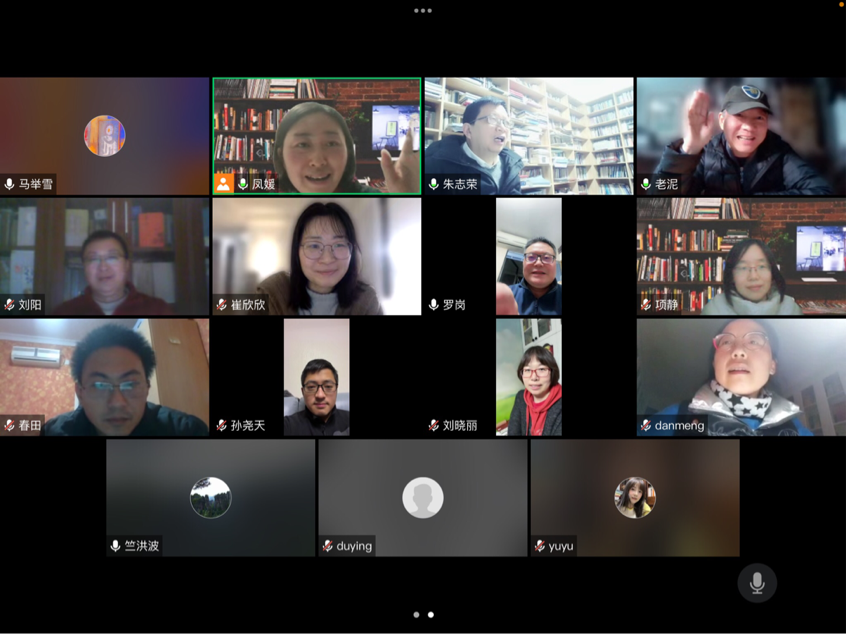Tap the round microphone button at bottom right
The width and height of the screenshot is (846, 634).
(757, 583)
